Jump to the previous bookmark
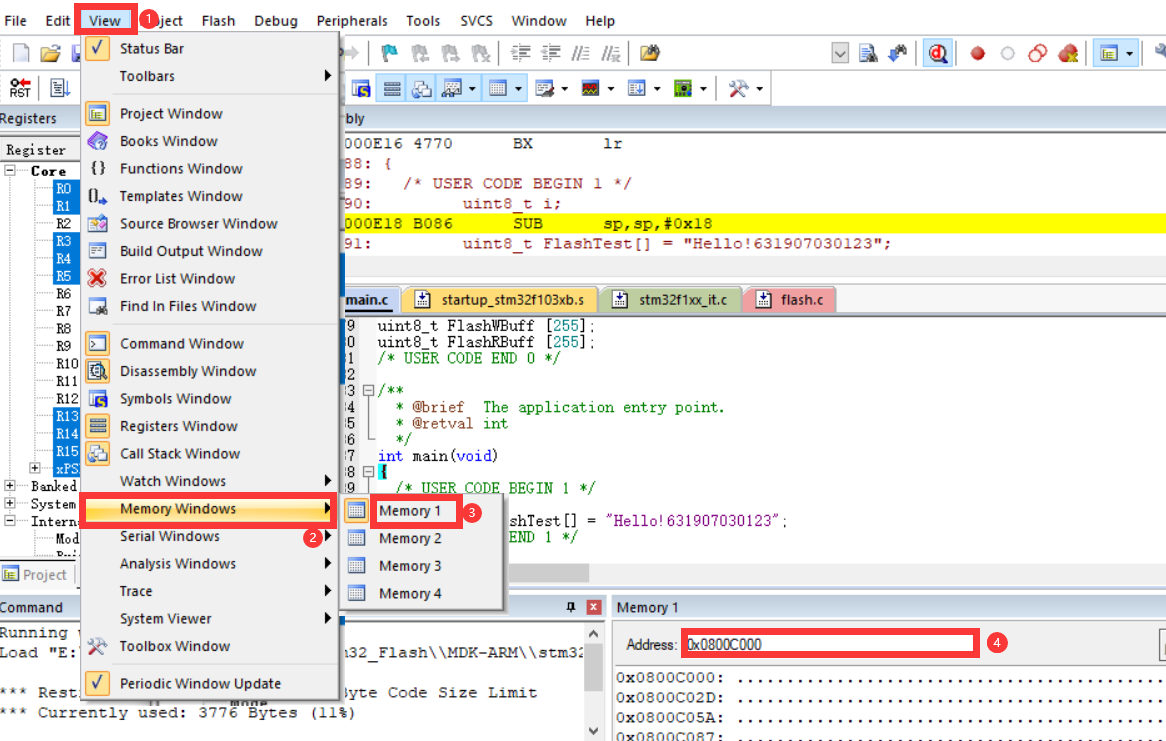Viewport: 1166px width, 741px height. point(420,53)
